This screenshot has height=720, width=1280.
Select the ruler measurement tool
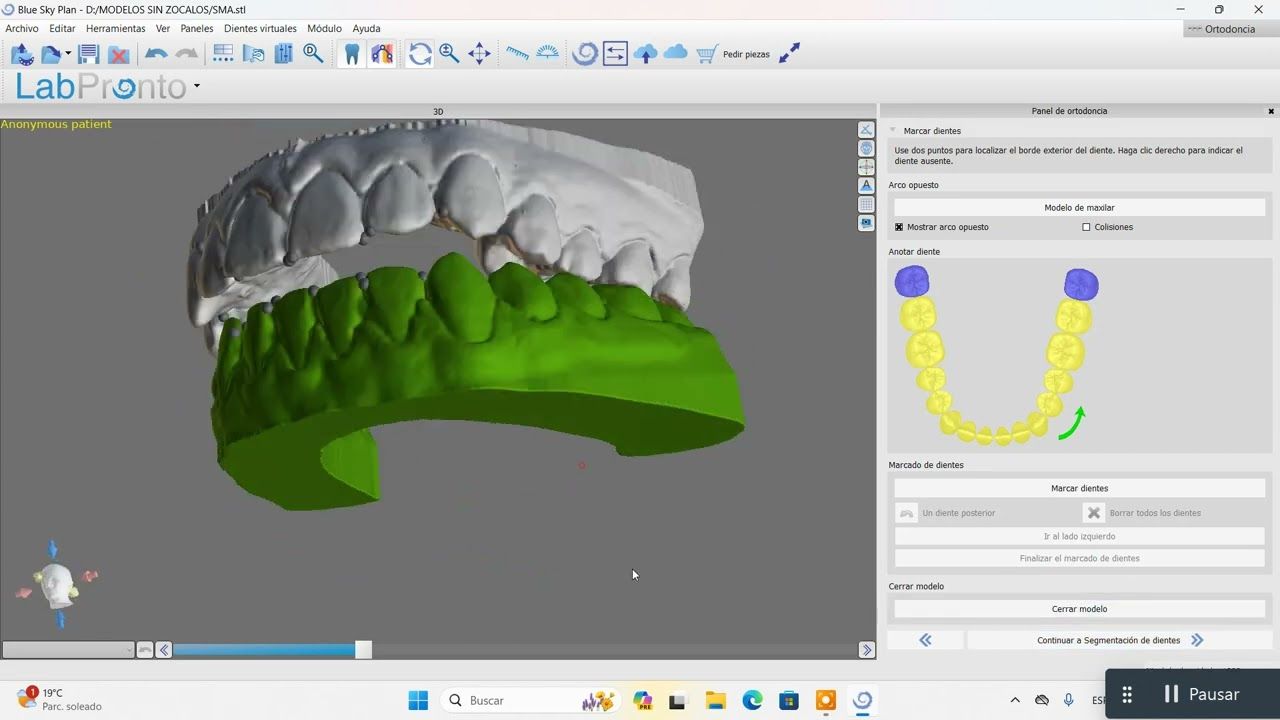[x=517, y=54]
